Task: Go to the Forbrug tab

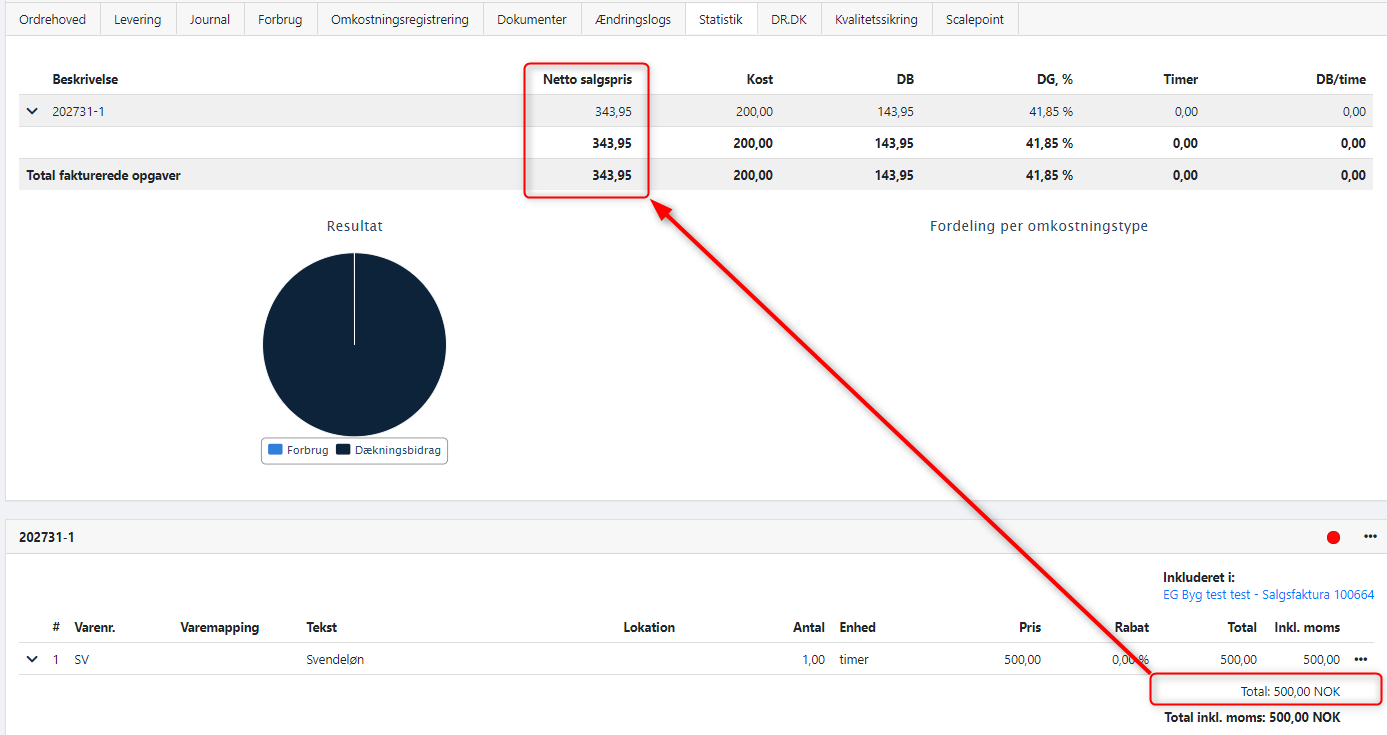Action: [281, 19]
